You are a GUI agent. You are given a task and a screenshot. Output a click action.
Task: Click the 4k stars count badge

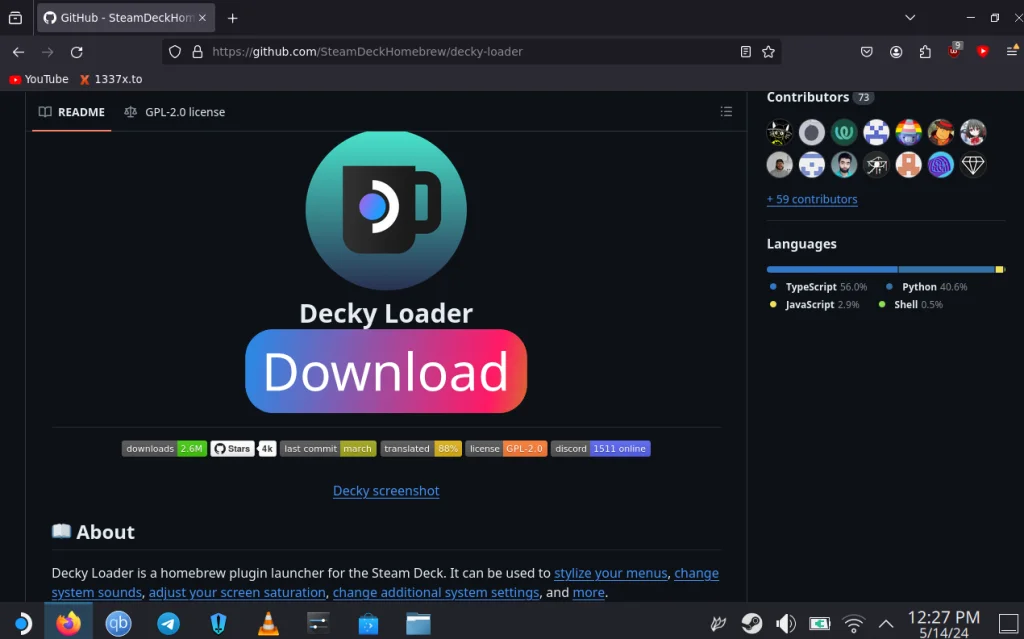(x=267, y=449)
